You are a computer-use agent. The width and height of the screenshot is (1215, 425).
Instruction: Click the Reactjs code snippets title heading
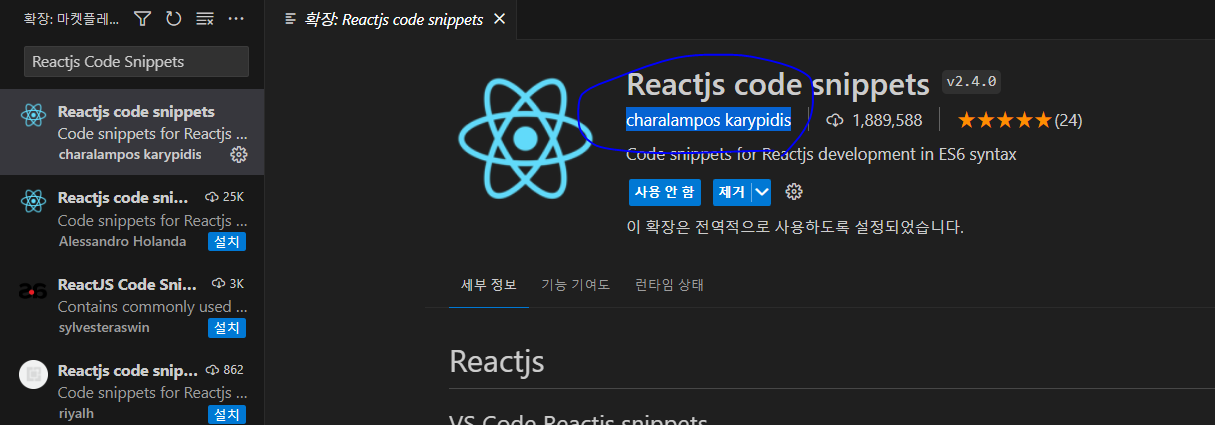(x=778, y=84)
